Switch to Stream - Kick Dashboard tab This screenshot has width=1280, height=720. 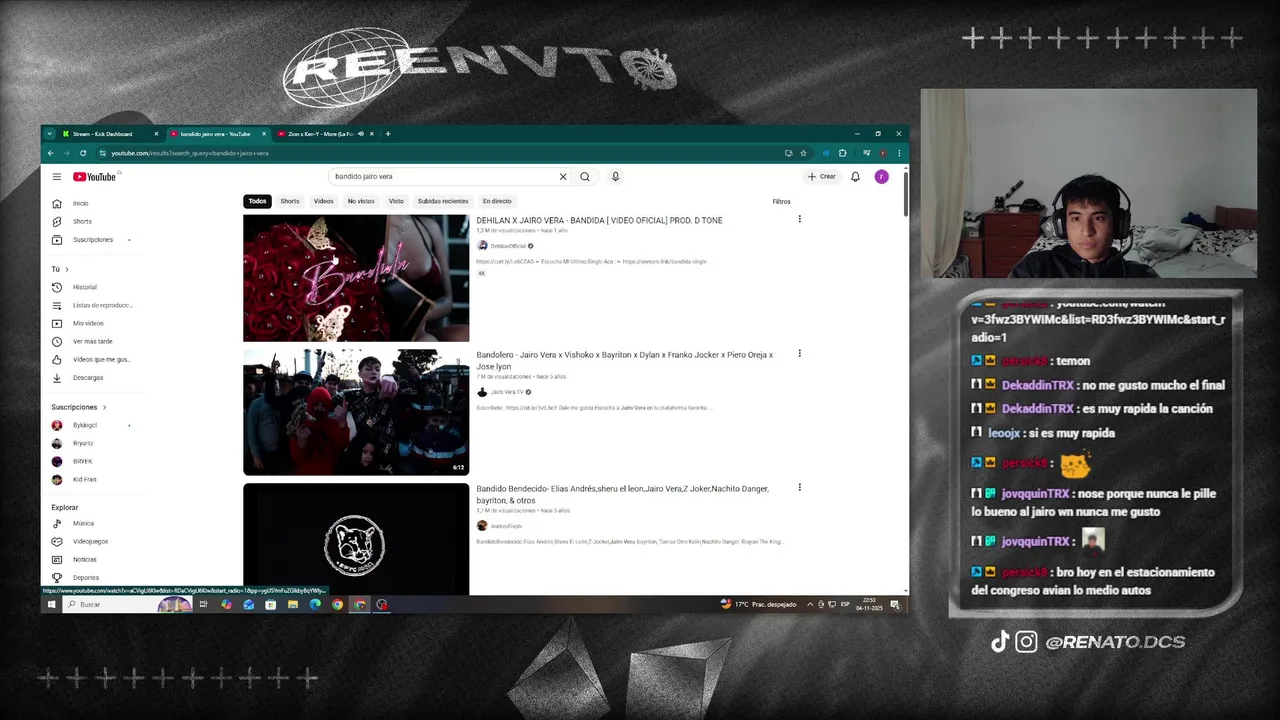click(x=108, y=134)
